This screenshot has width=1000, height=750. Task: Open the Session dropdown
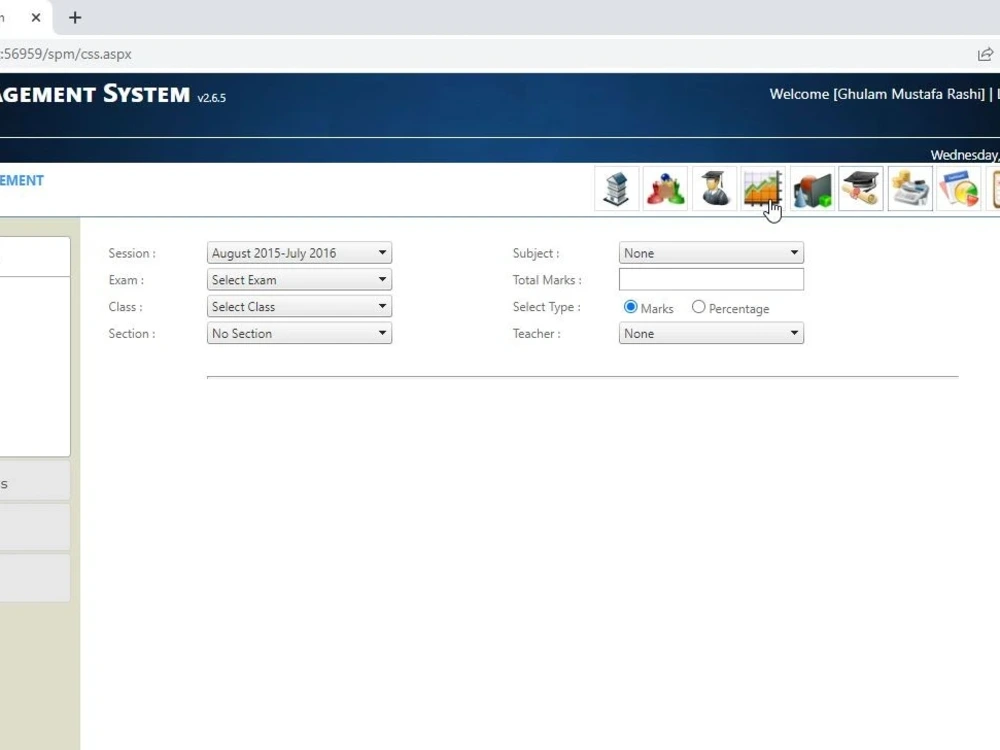[x=299, y=253]
